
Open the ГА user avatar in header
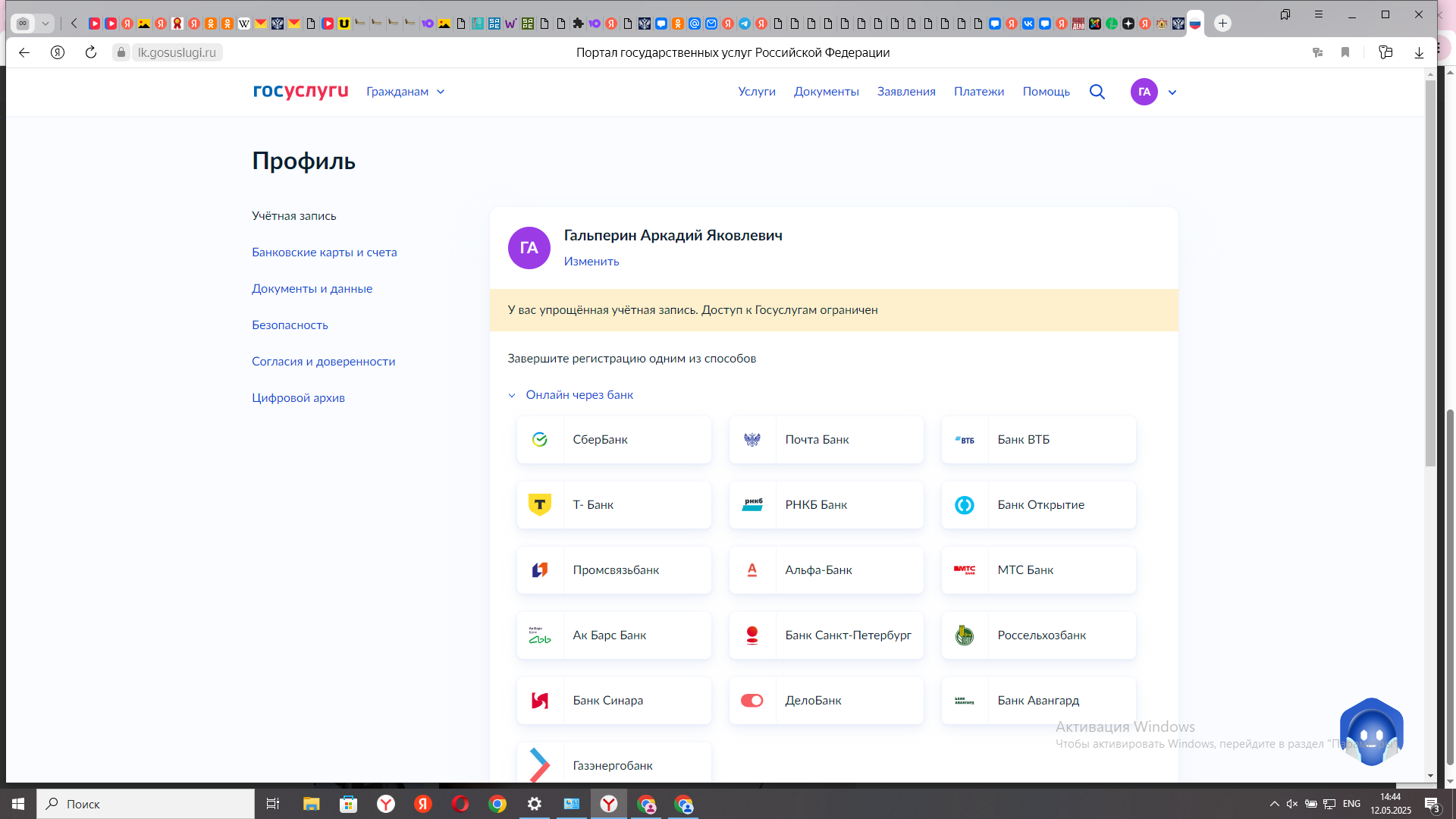[1144, 92]
